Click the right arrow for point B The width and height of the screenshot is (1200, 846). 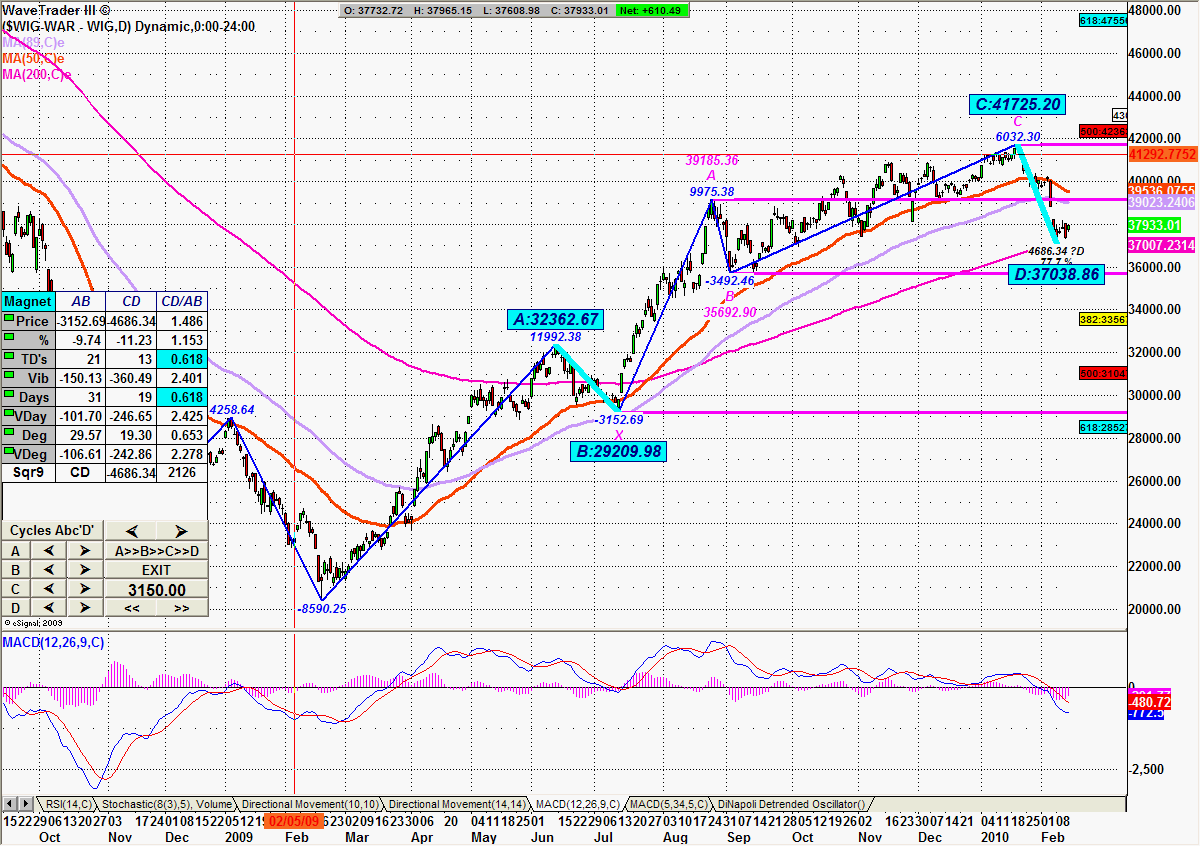click(x=84, y=570)
